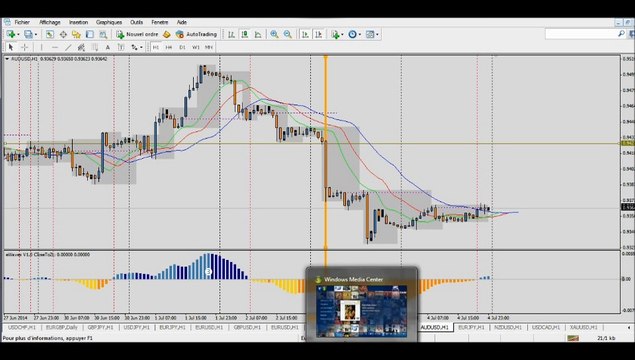Open the Graphiques menu
This screenshot has height=360, width=635.
pos(109,22)
